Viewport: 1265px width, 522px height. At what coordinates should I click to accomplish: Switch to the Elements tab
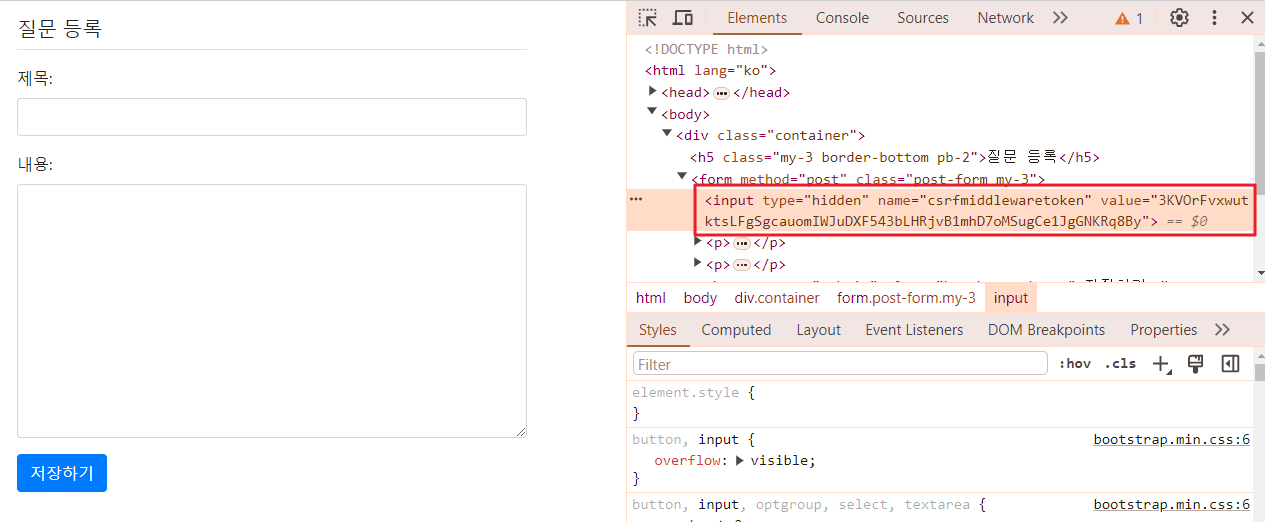757,18
